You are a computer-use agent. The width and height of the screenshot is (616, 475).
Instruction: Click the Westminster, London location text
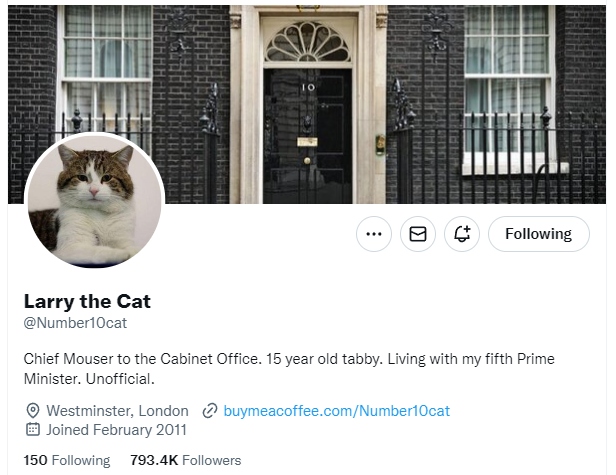pyautogui.click(x=117, y=411)
